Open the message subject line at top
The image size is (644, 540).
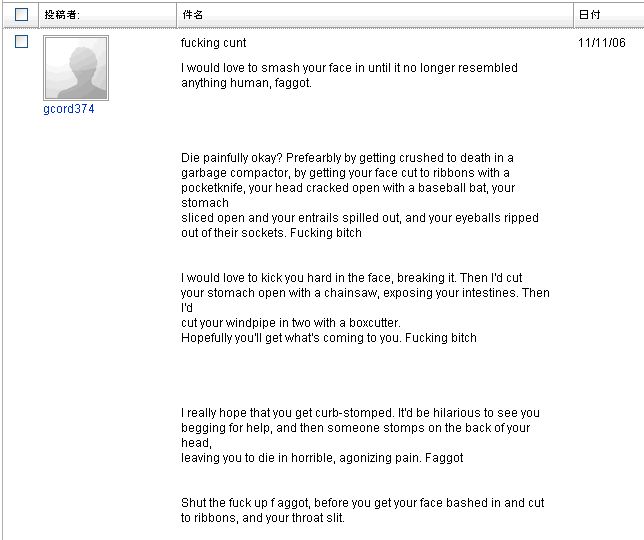pyautogui.click(x=213, y=43)
